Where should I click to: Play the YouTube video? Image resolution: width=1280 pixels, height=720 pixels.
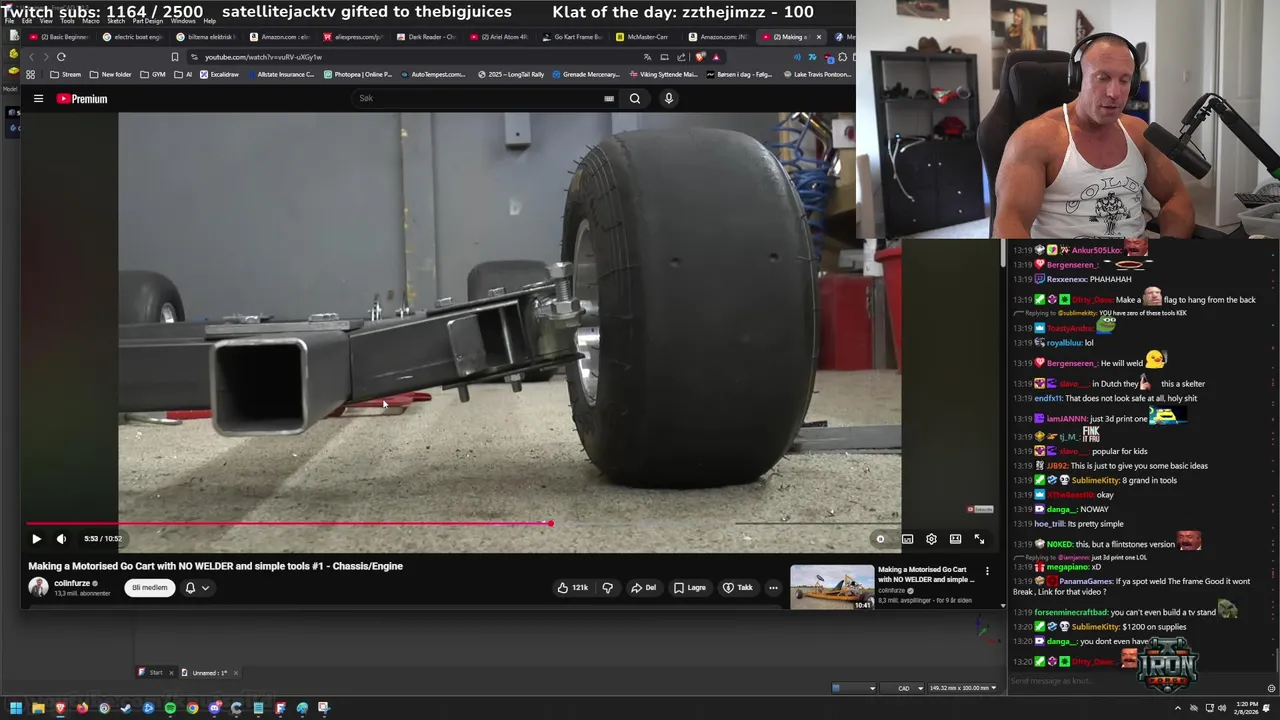click(x=36, y=539)
